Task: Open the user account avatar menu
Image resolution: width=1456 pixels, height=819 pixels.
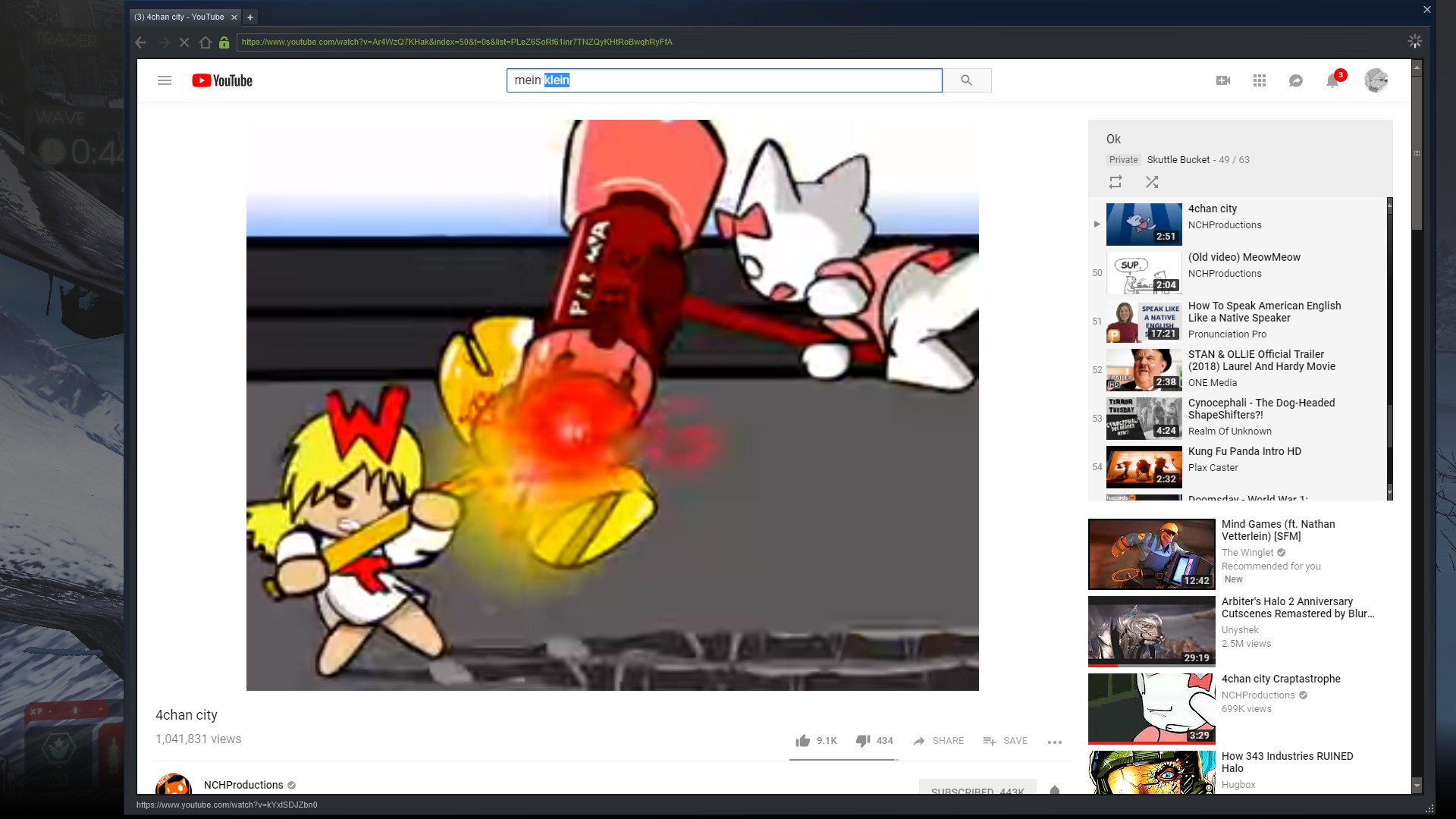Action: pos(1376,80)
